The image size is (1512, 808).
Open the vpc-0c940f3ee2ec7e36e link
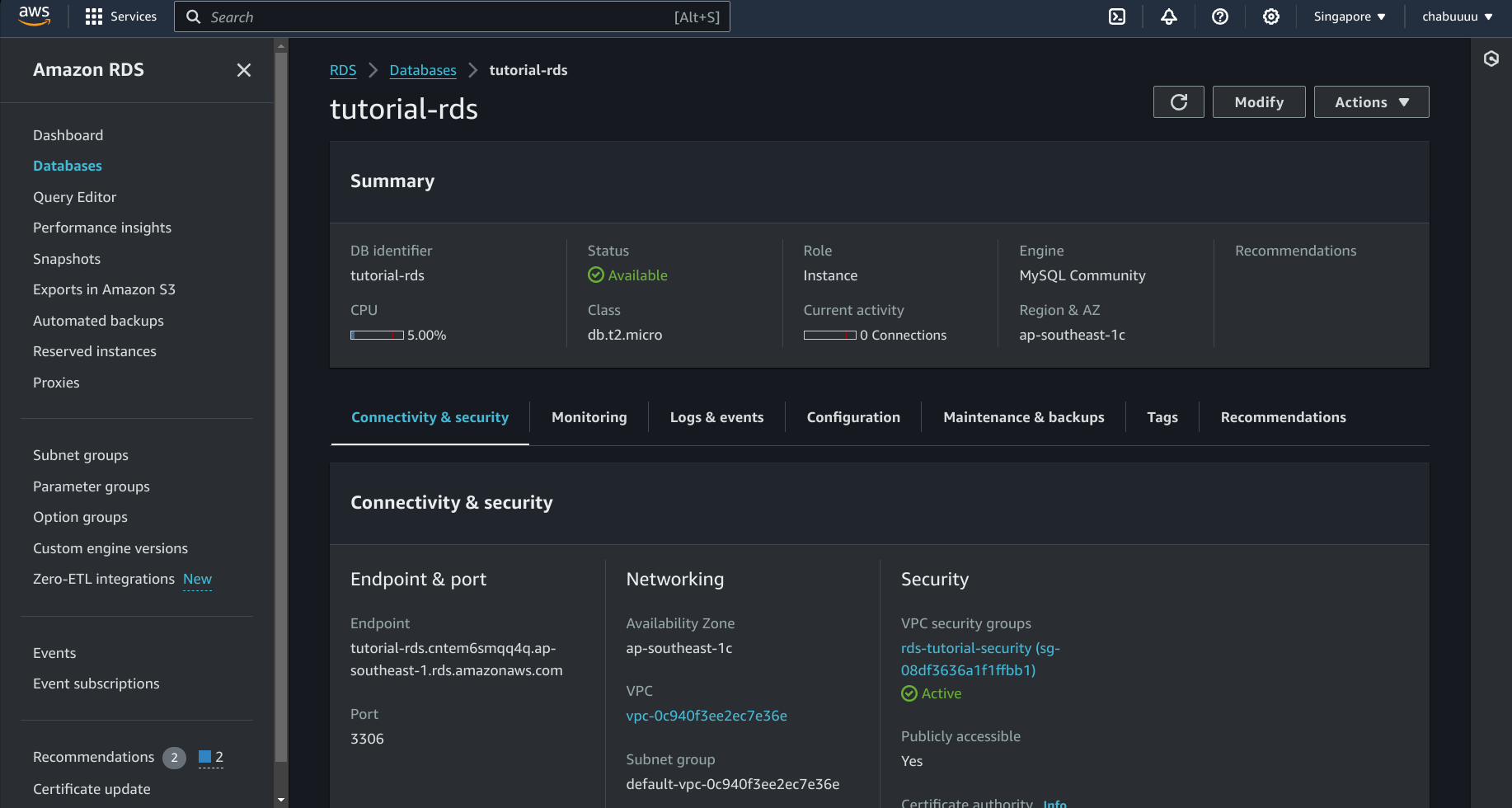point(707,716)
